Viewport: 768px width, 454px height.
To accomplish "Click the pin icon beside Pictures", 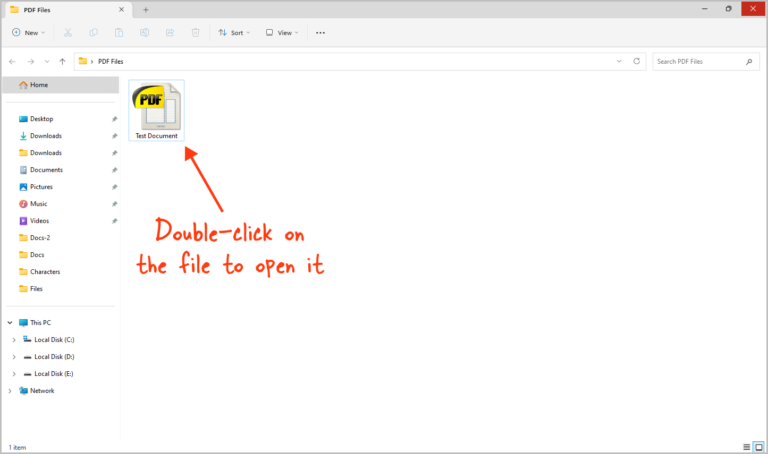I will pyautogui.click(x=114, y=187).
